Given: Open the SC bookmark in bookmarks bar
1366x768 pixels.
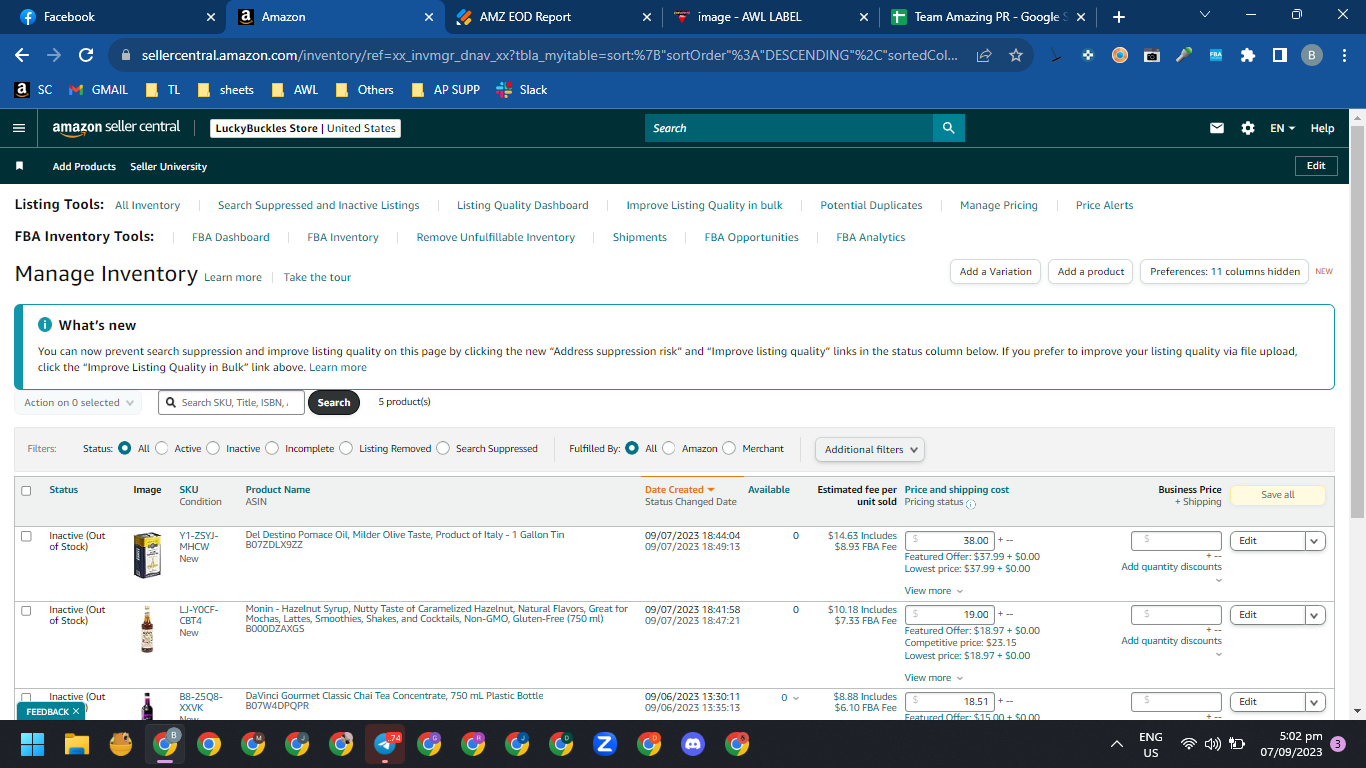Looking at the screenshot, I should pyautogui.click(x=33, y=90).
